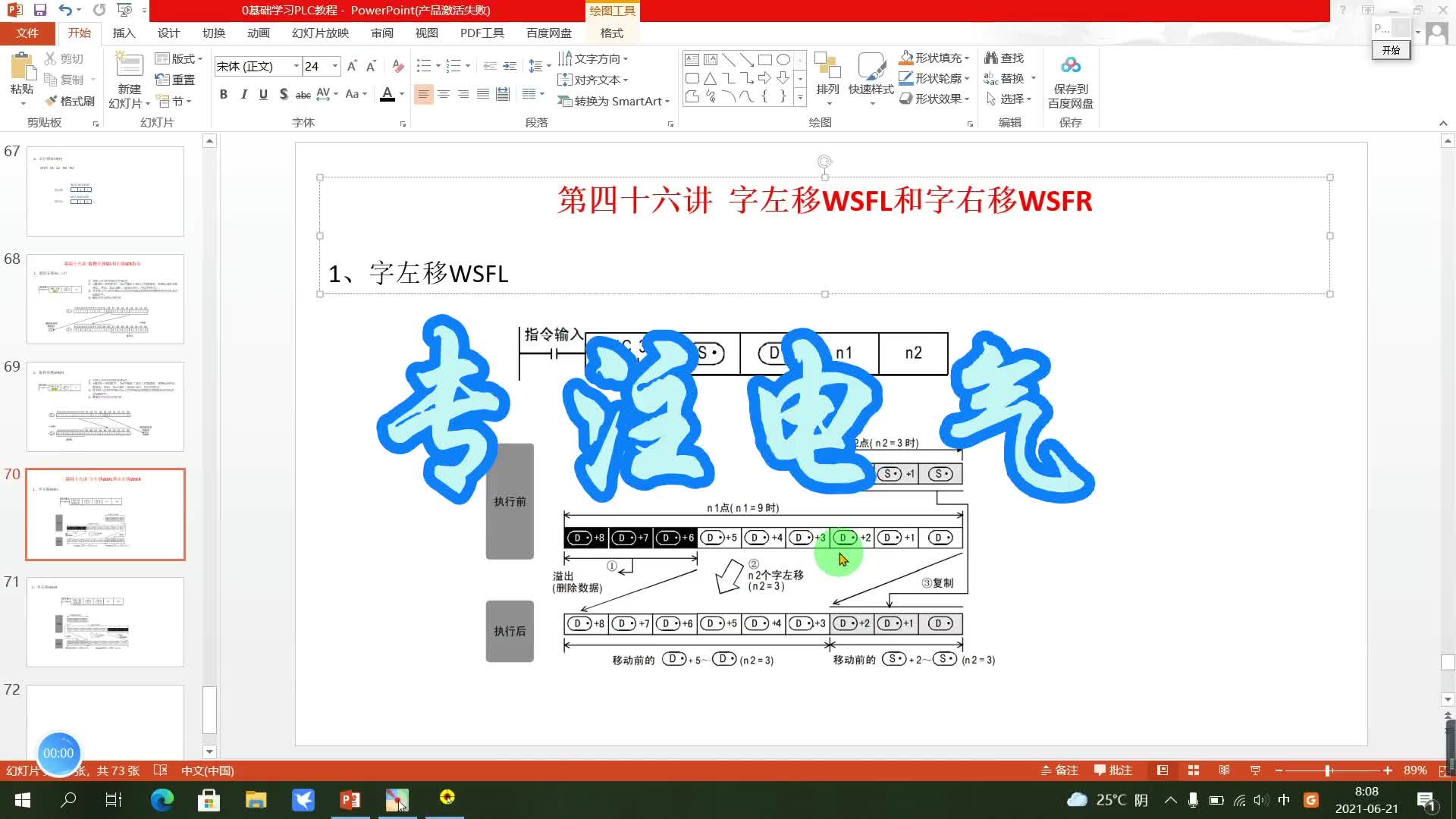Open the 设计 (Design) ribbon tab
Screen dimensions: 1456x819
(x=168, y=33)
